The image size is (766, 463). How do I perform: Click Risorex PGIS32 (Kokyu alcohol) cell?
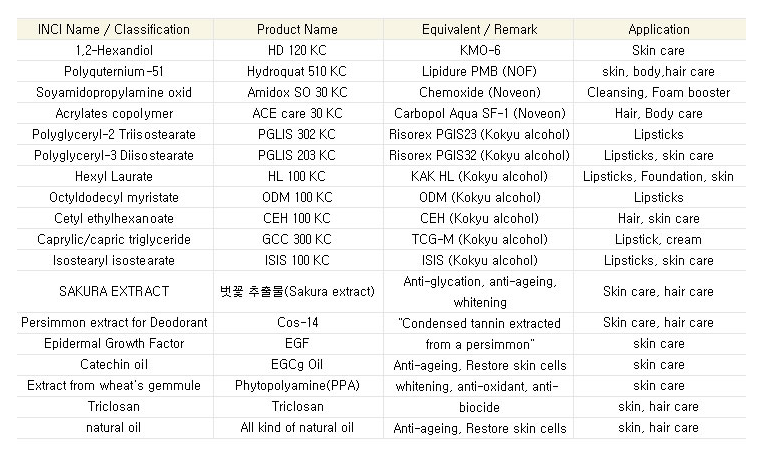click(478, 155)
